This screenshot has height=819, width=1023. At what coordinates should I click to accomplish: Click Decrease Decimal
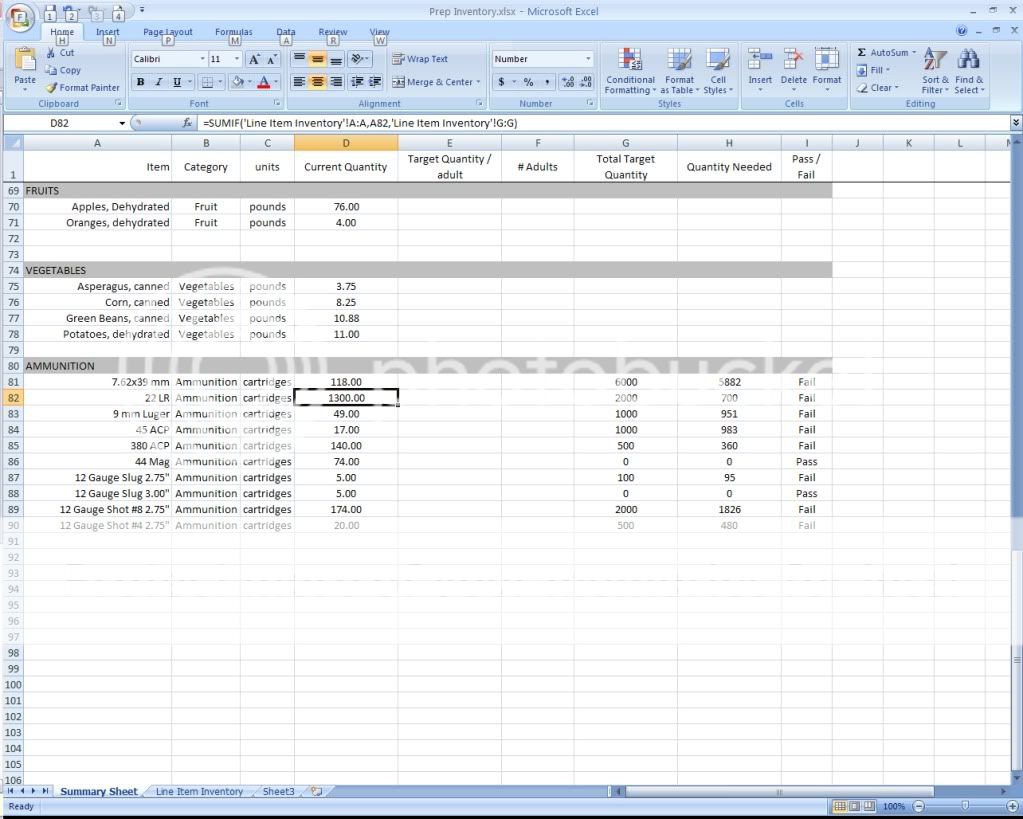pyautogui.click(x=586, y=82)
